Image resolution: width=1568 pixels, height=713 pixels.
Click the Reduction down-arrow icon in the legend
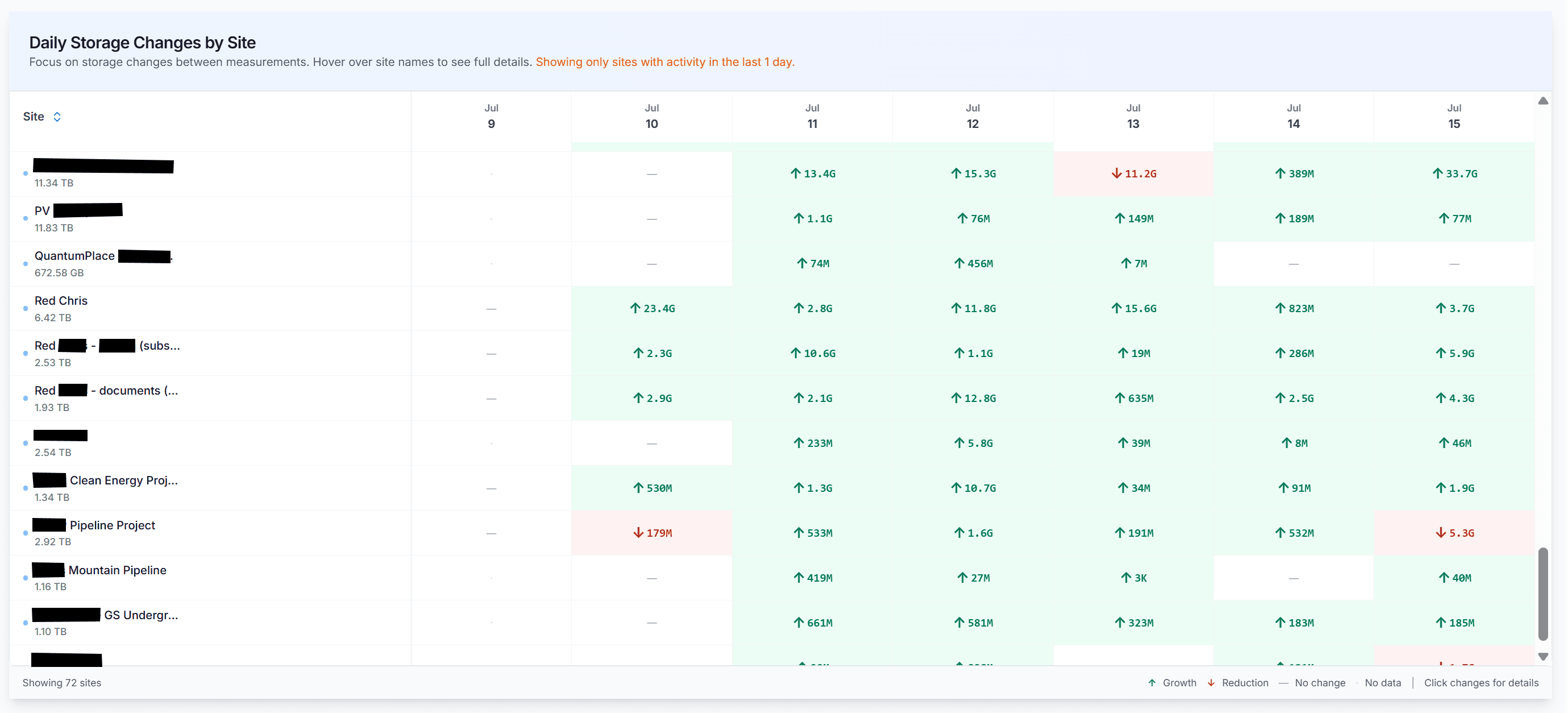tap(1211, 682)
